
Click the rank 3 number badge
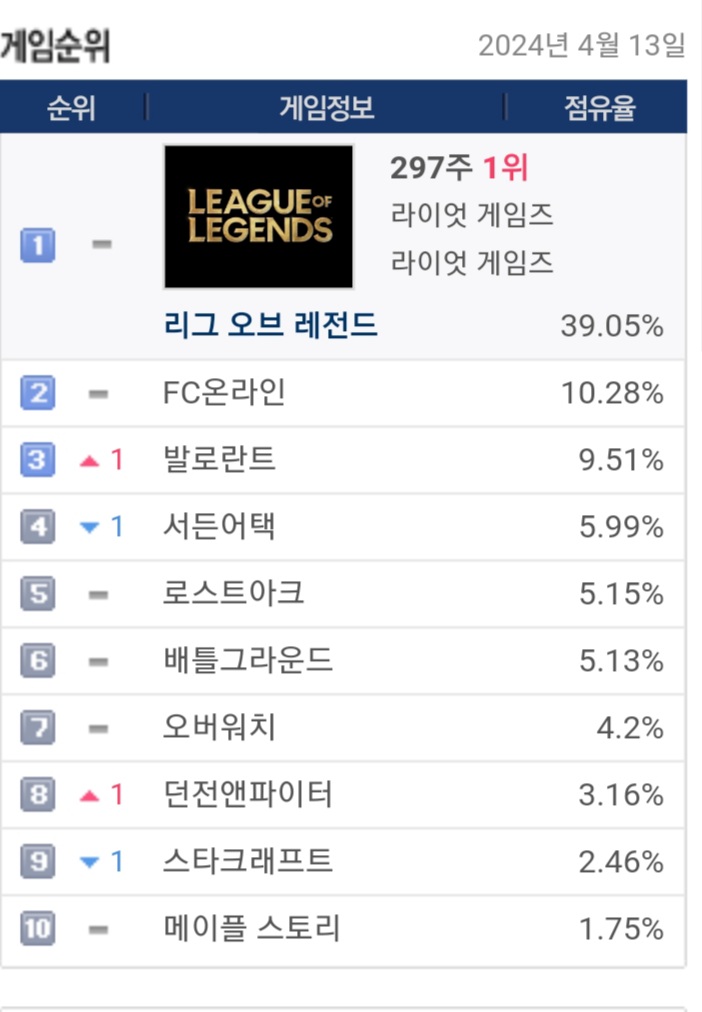tap(38, 461)
